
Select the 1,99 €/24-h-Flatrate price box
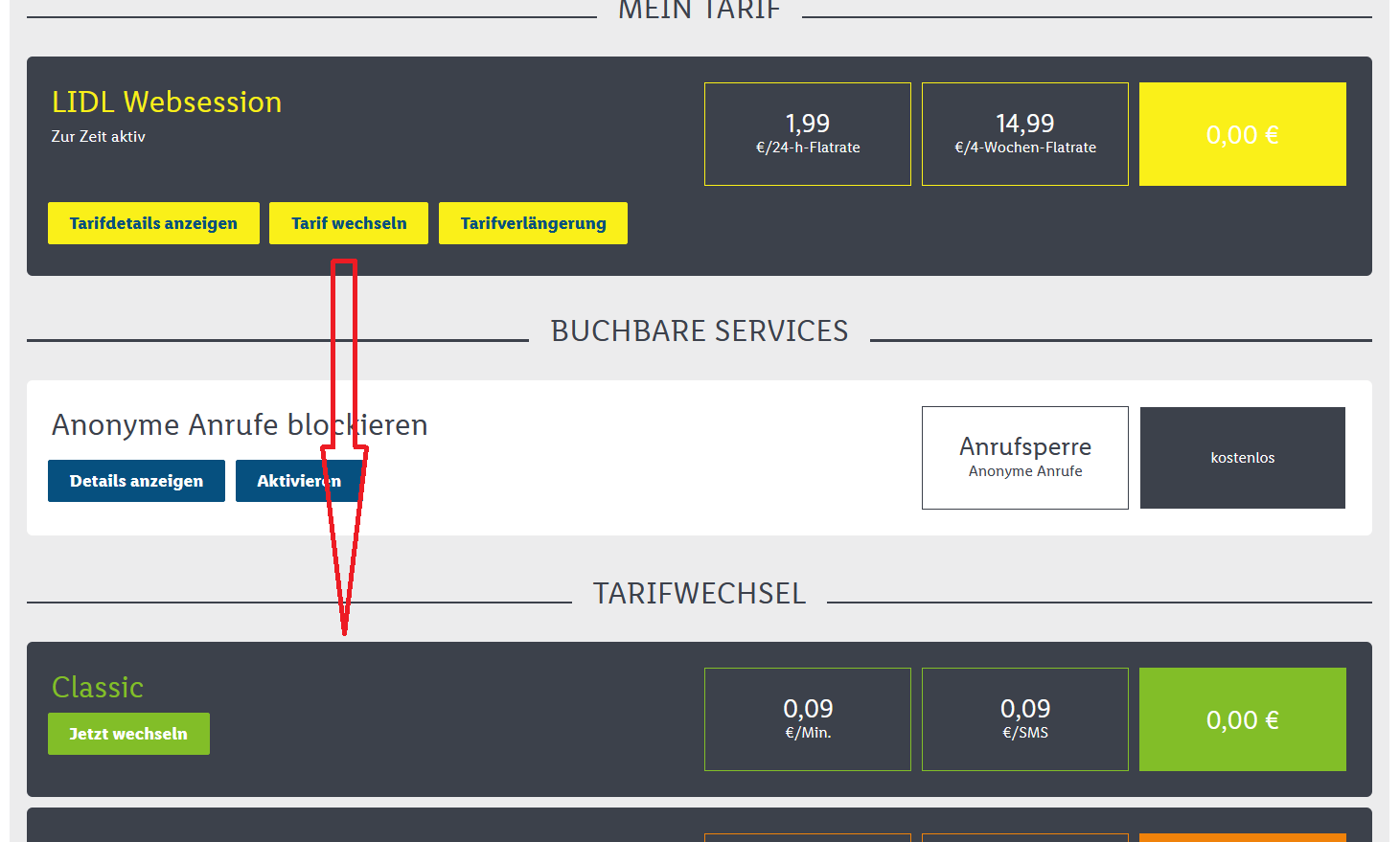tap(808, 134)
